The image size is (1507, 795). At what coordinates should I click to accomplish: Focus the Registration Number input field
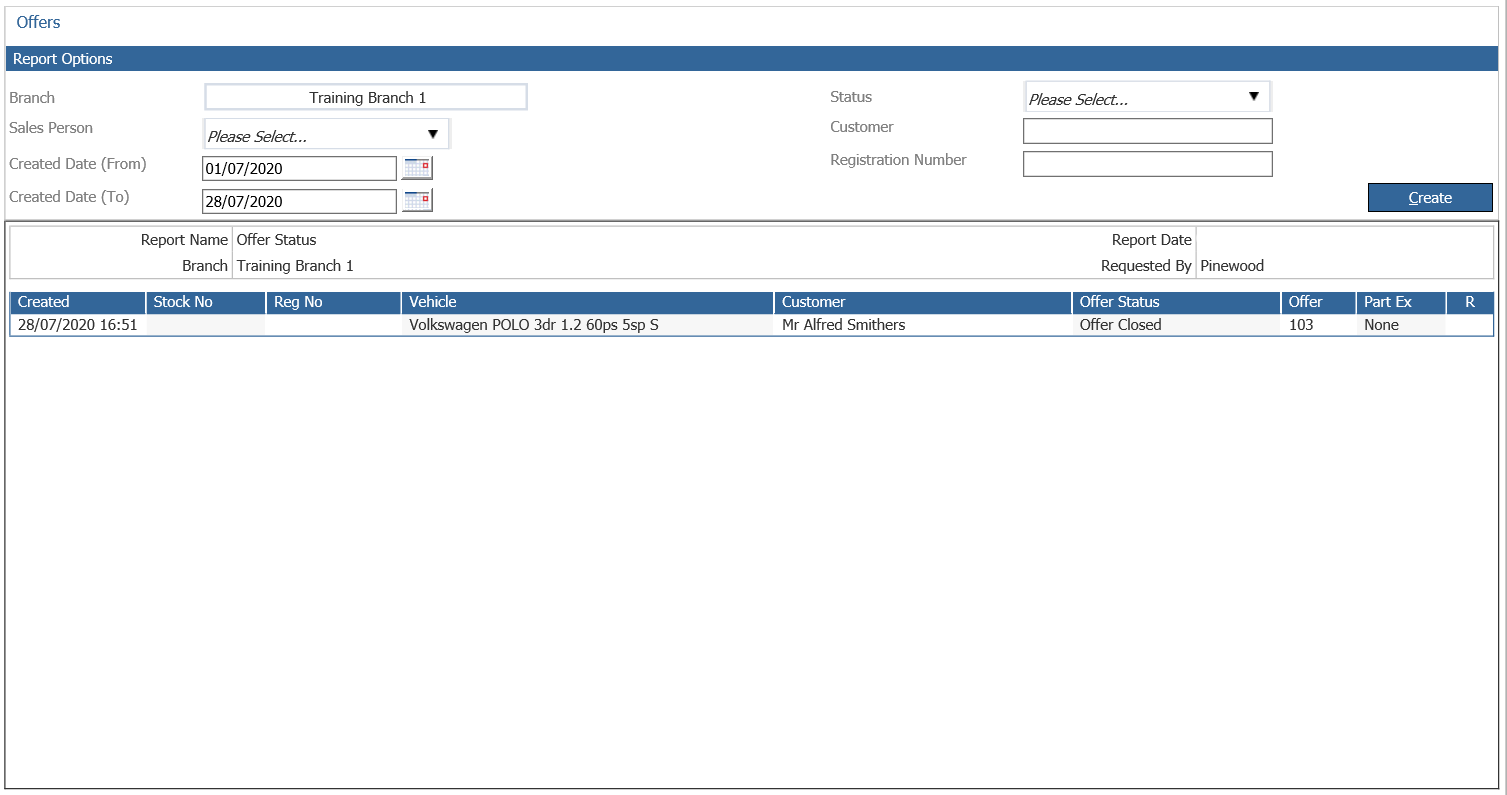[x=1147, y=164]
